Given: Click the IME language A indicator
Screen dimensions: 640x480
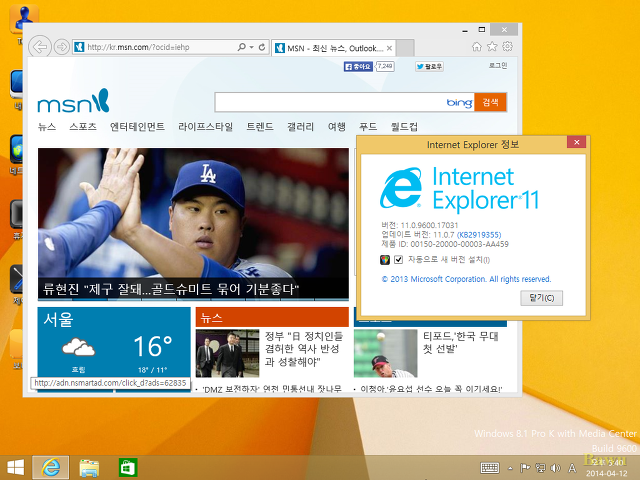Looking at the screenshot, I should coord(572,468).
